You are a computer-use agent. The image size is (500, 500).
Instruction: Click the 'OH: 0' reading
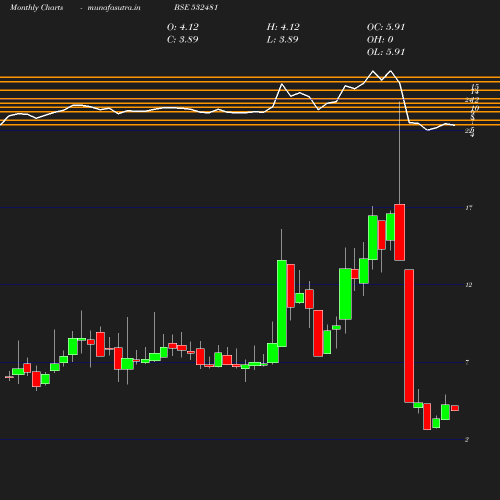point(380,40)
